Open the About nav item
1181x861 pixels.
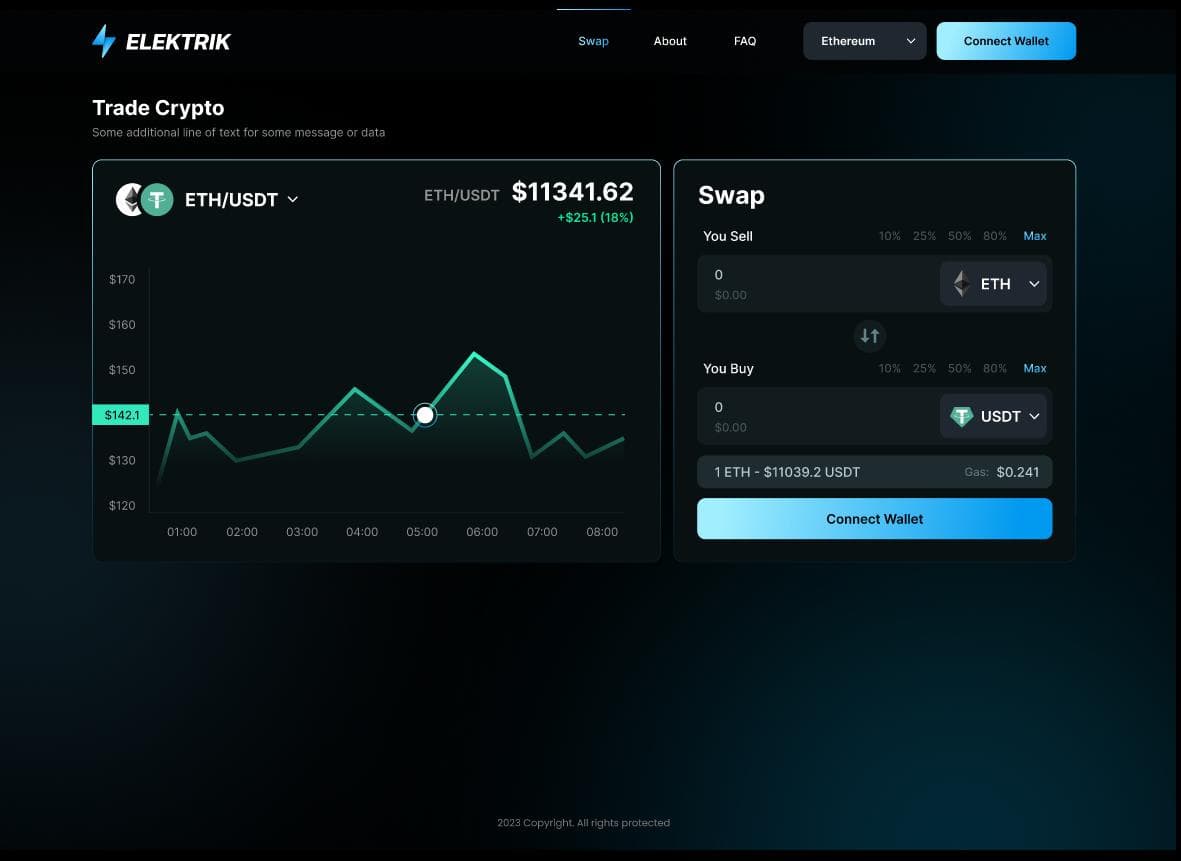point(670,41)
